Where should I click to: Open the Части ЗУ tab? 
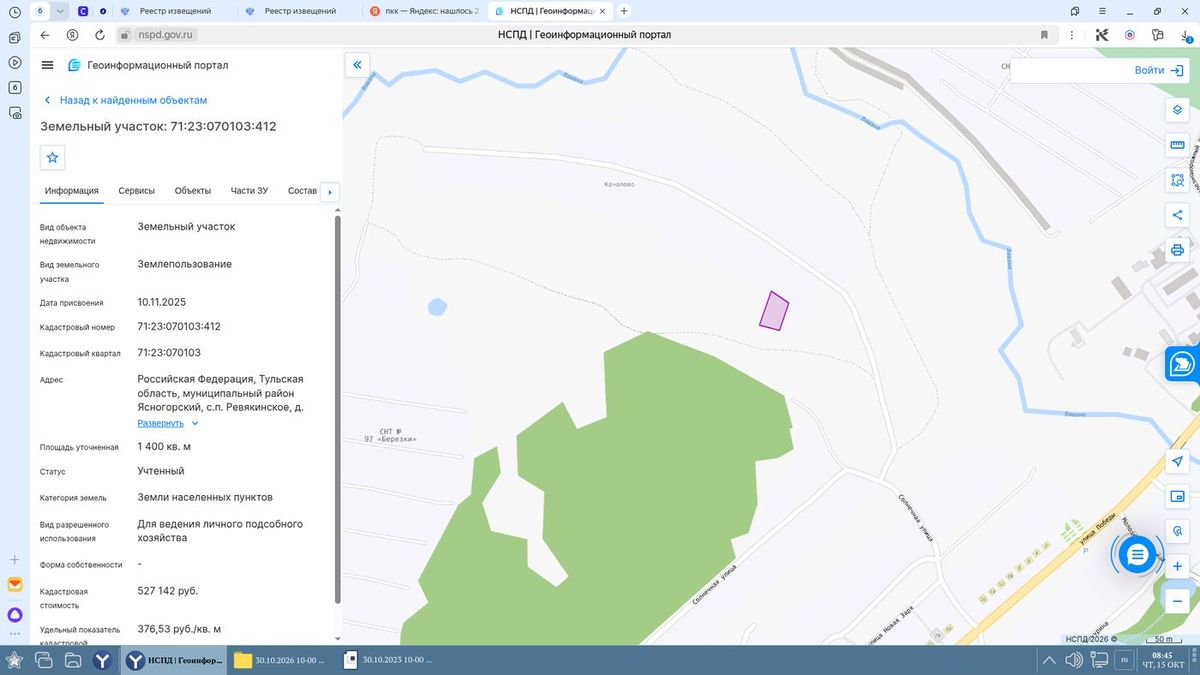pyautogui.click(x=249, y=191)
